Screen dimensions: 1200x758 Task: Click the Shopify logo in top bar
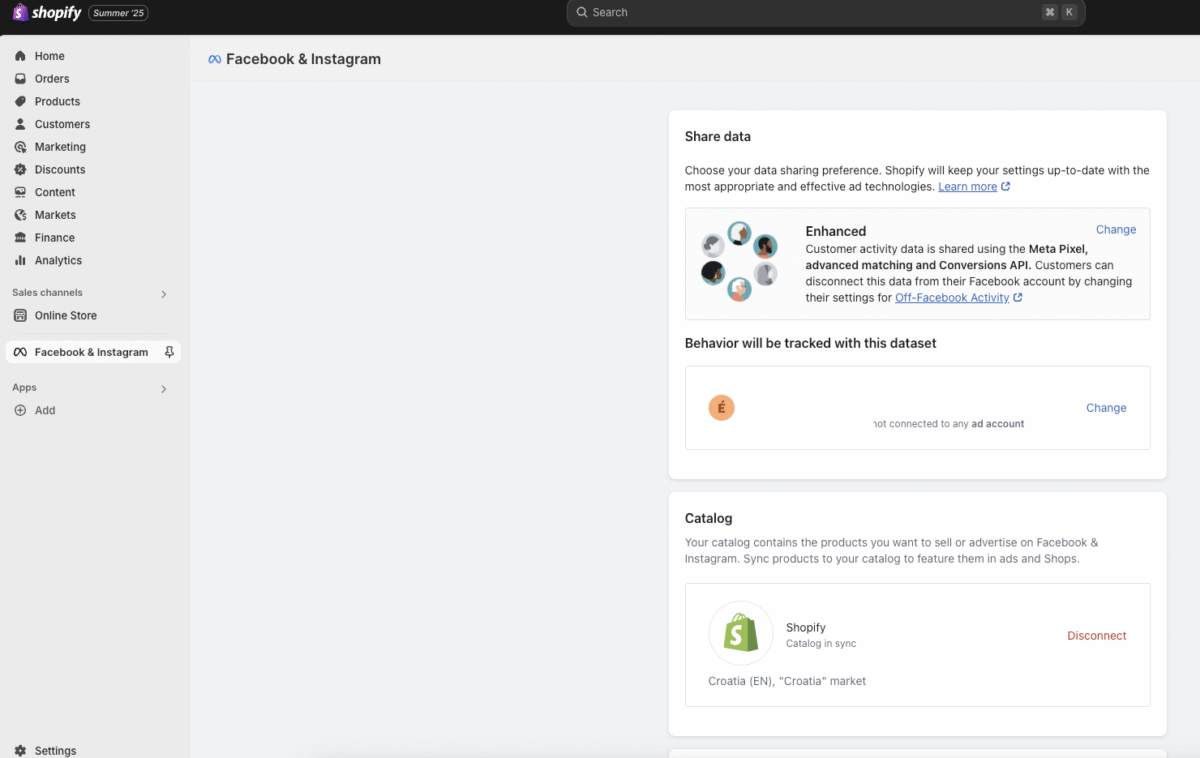tap(47, 13)
